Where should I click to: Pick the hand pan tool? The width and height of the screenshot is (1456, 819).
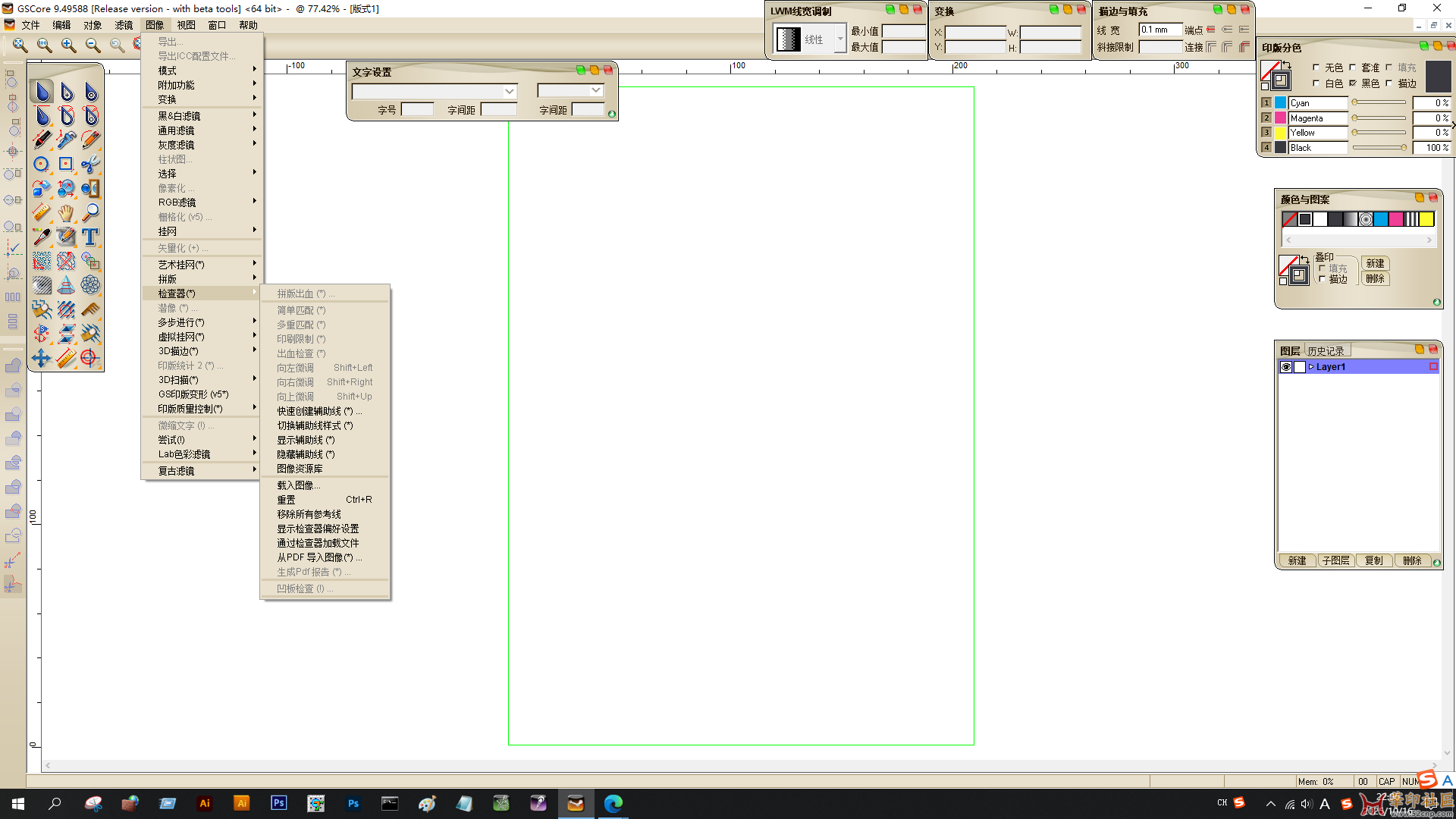tap(66, 212)
